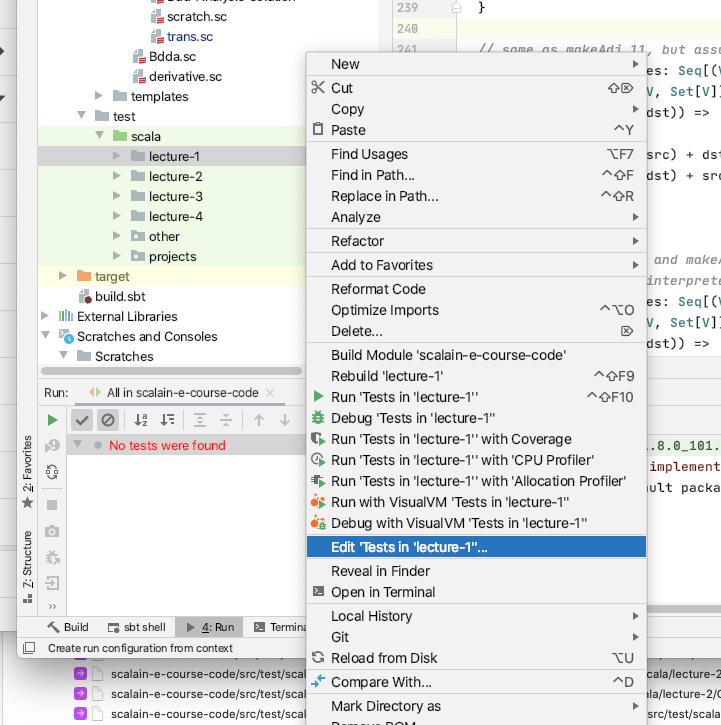Open the Terminal tool window tab
This screenshot has height=725, width=721.
(x=280, y=627)
